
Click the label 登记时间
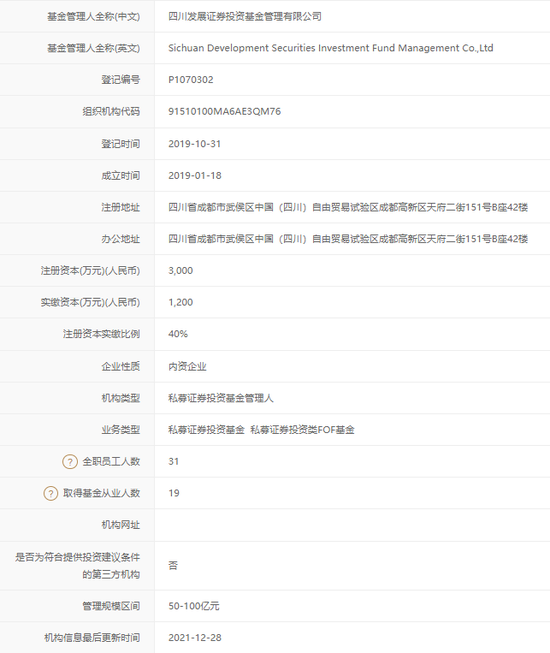[x=121, y=144]
